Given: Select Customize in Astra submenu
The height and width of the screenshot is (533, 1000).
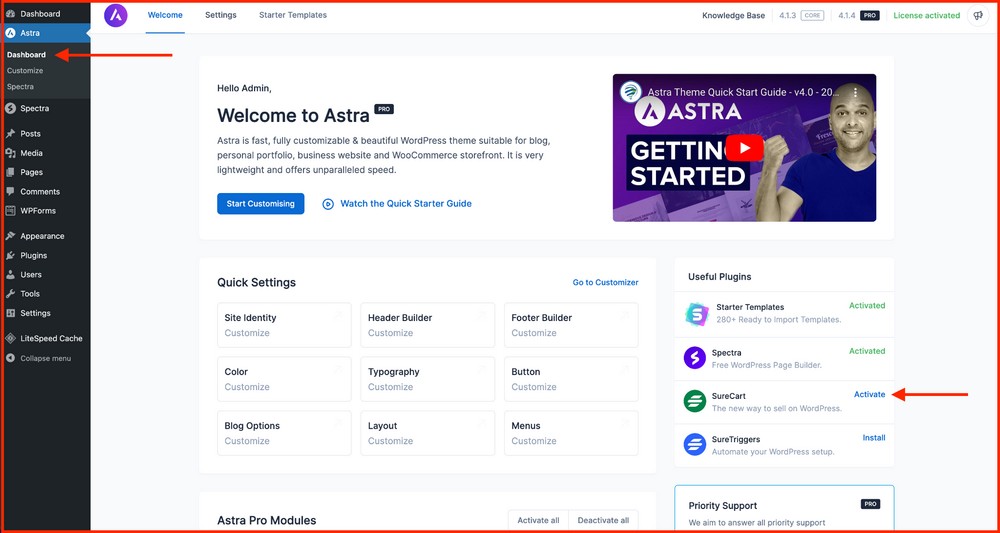Looking at the screenshot, I should point(25,71).
